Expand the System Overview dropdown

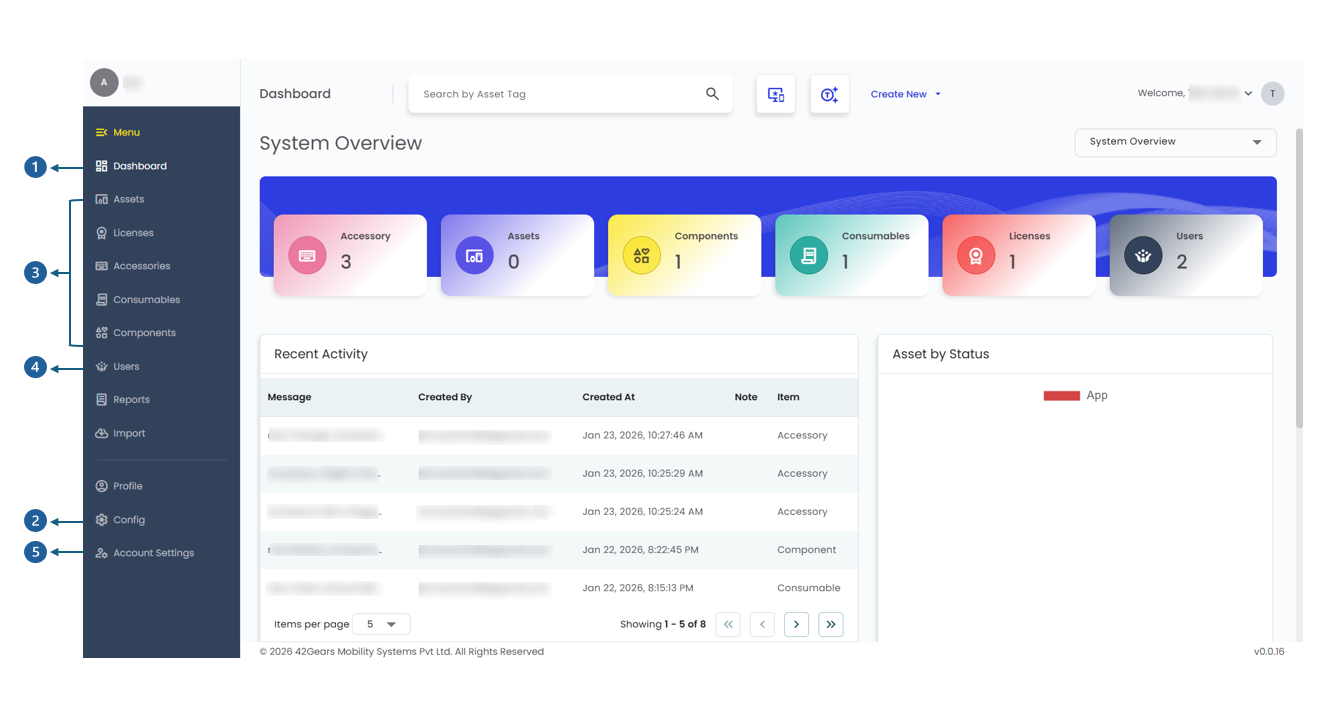(x=1175, y=142)
